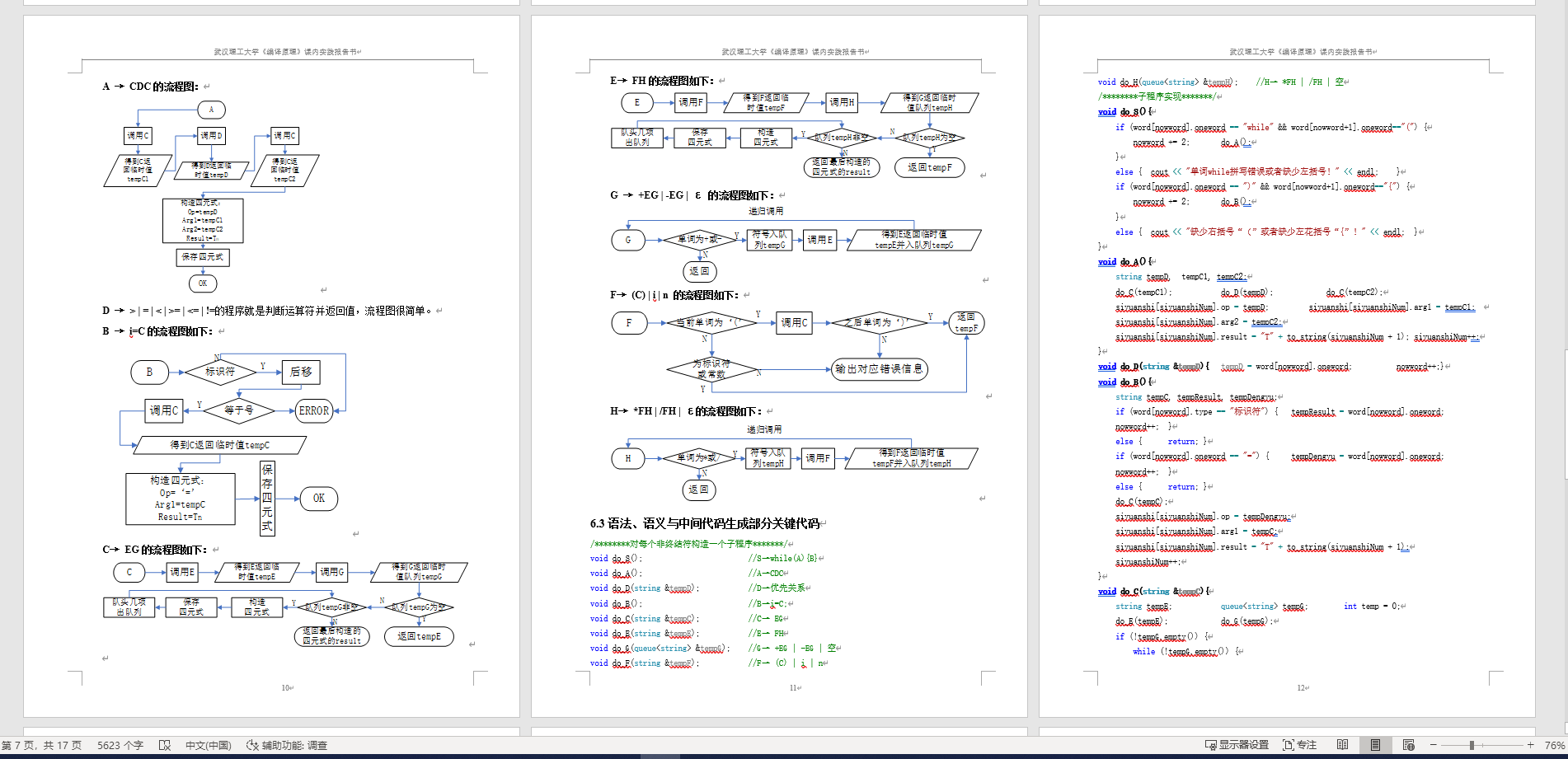Click the 保存四元式 vertical box in flowchart B
Screen dimensions: 1568x759
click(x=267, y=498)
